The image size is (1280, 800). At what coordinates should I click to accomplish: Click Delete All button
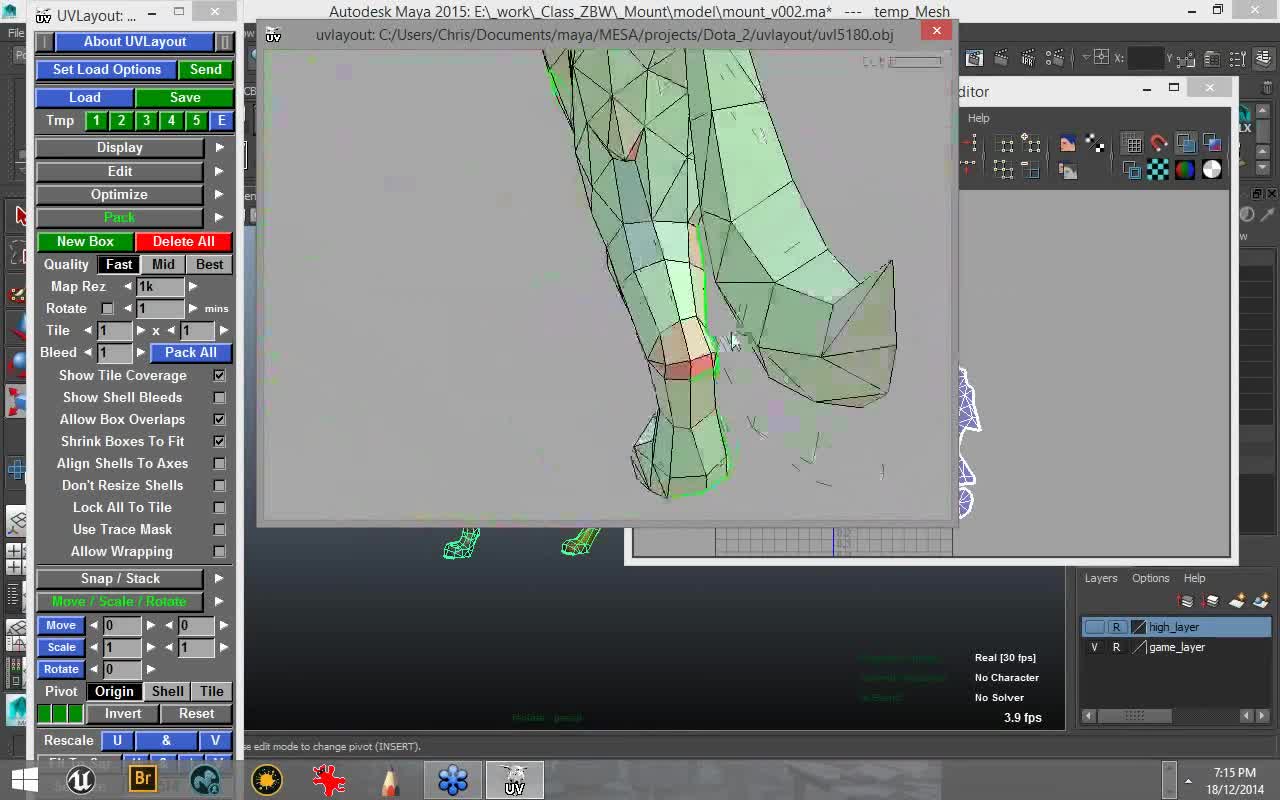point(184,241)
